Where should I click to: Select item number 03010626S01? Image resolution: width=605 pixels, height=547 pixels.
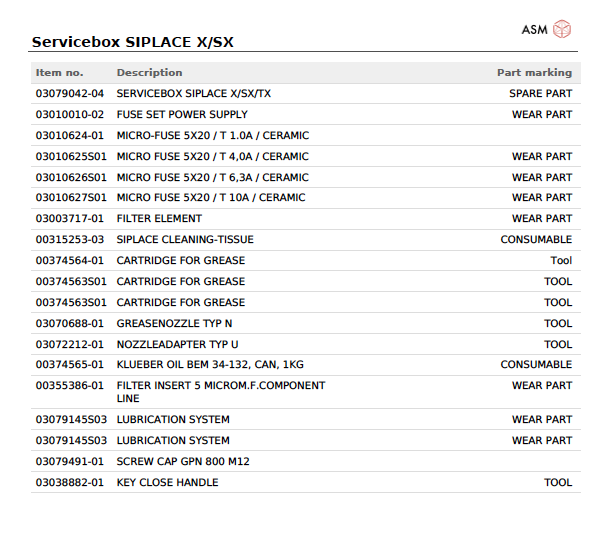pos(71,177)
